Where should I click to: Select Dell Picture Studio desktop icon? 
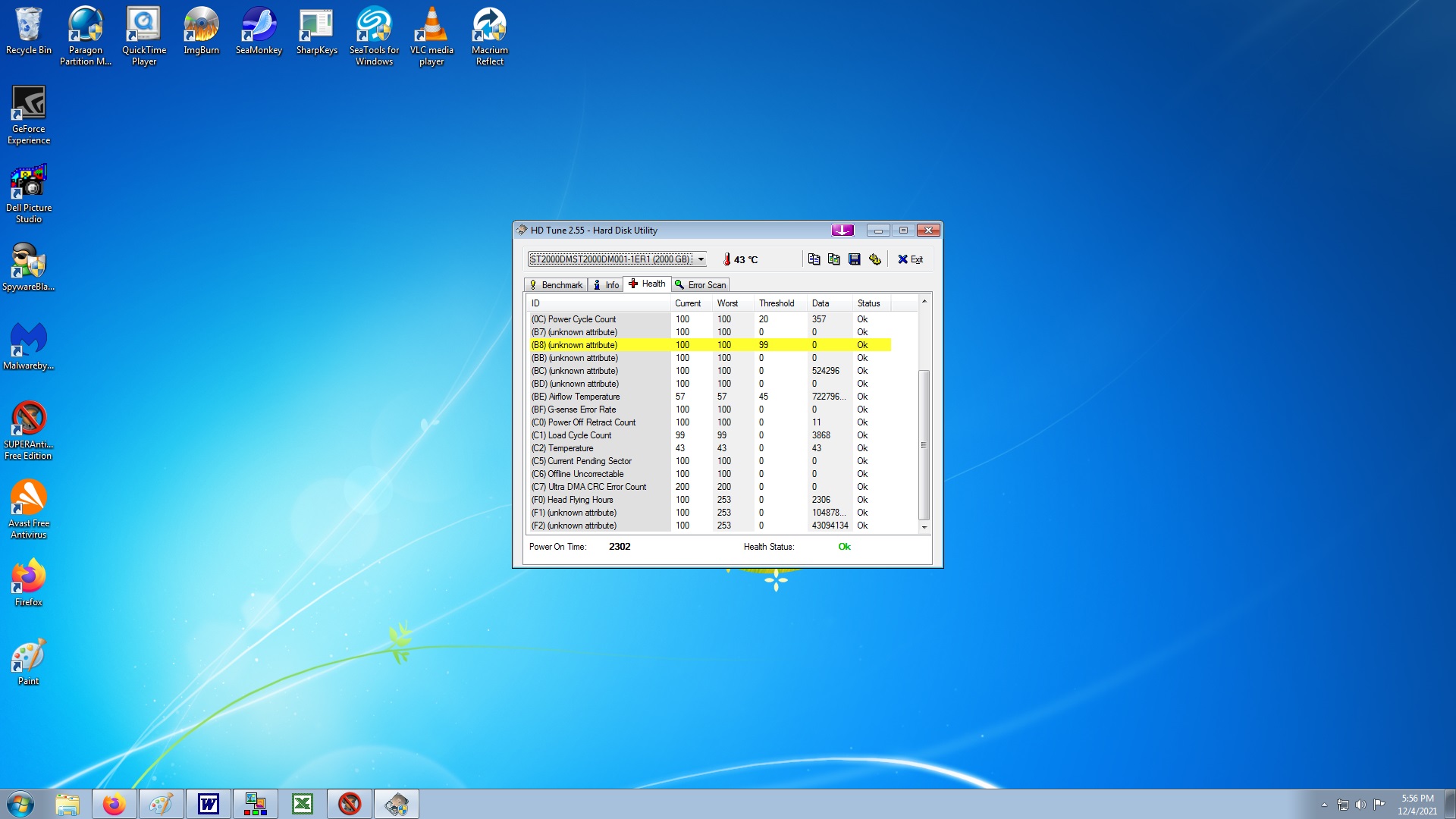click(x=29, y=194)
